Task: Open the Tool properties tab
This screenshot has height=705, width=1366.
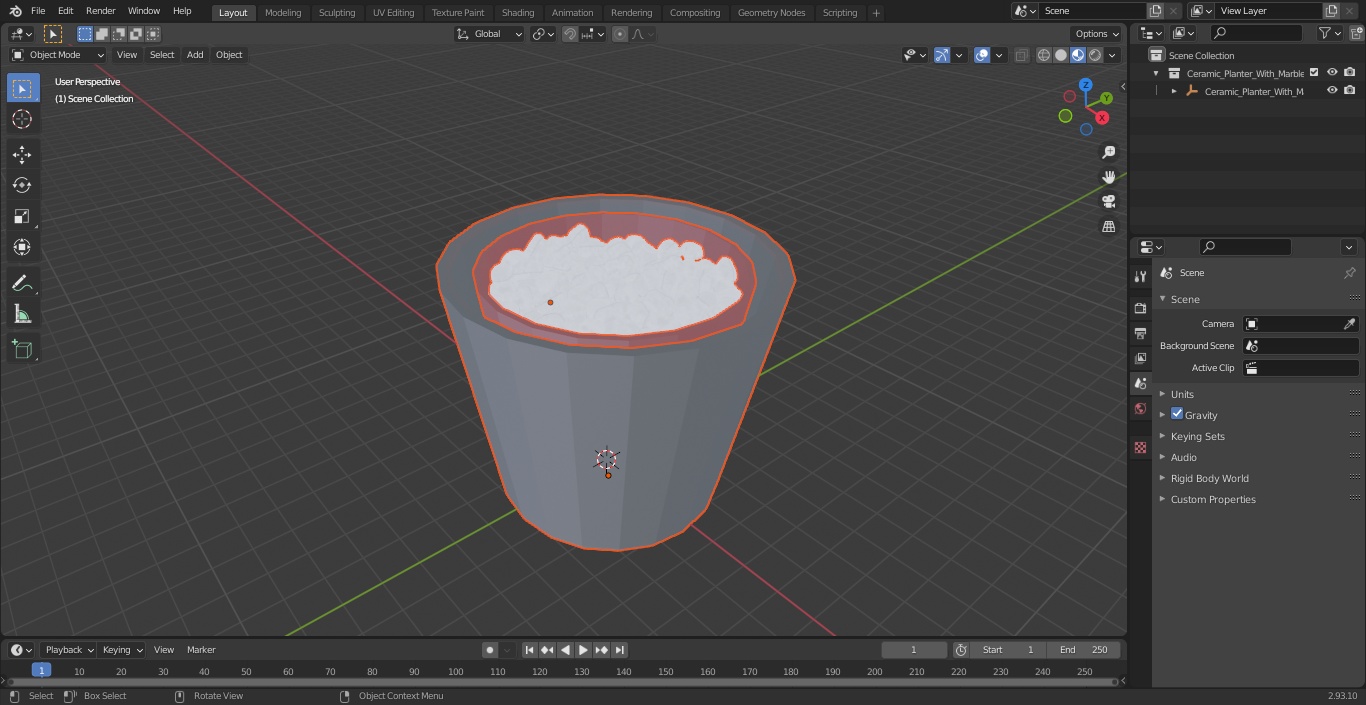Action: [1140, 276]
